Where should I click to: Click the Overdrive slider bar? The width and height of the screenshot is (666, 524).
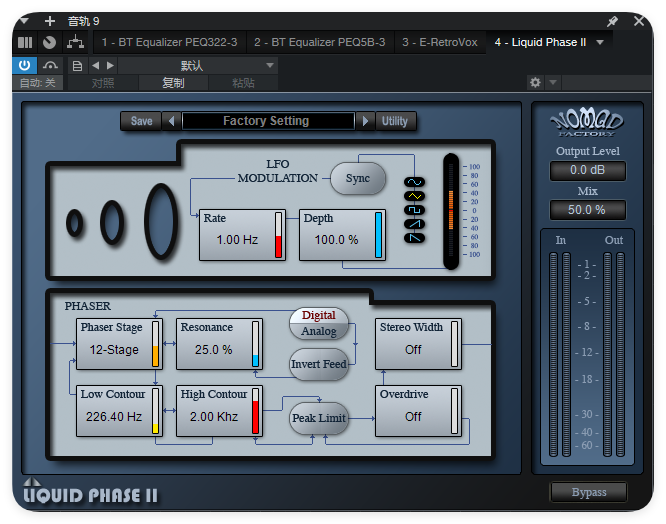[x=454, y=411]
